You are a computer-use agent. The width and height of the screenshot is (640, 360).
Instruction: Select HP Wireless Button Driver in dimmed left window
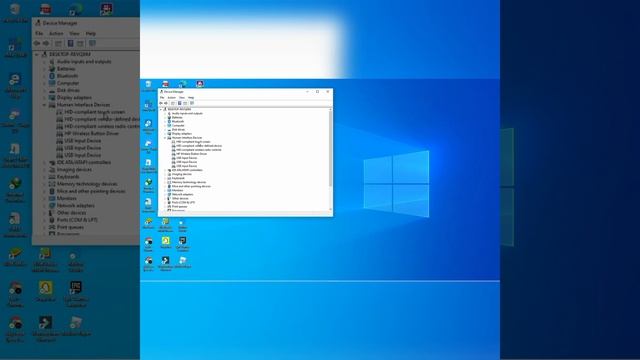[92, 133]
